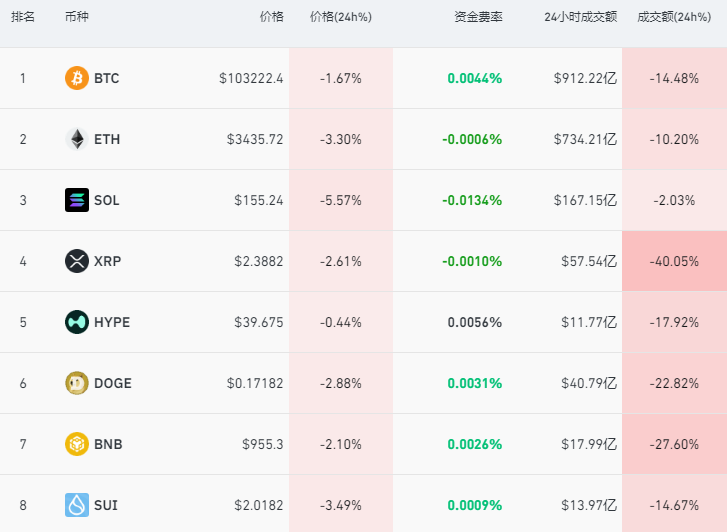Screen dimensions: 727x532
Task: Click the Bitcoin coin icon
Action: pyautogui.click(x=77, y=78)
